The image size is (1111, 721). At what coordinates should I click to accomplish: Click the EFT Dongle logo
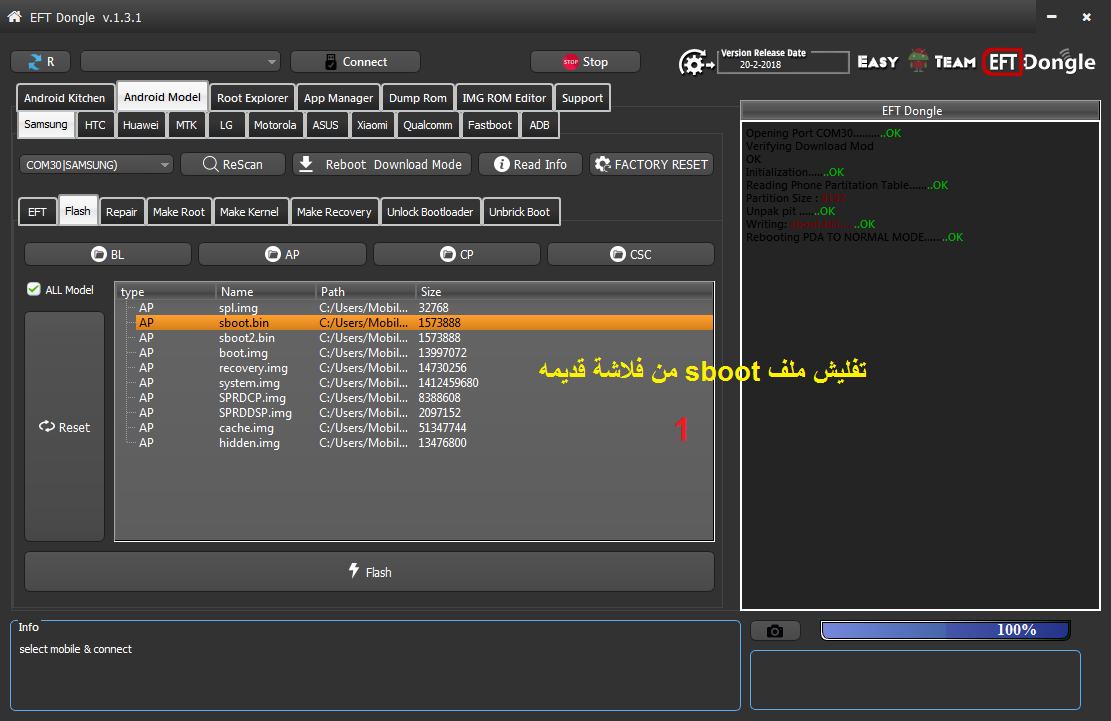pyautogui.click(x=1039, y=62)
